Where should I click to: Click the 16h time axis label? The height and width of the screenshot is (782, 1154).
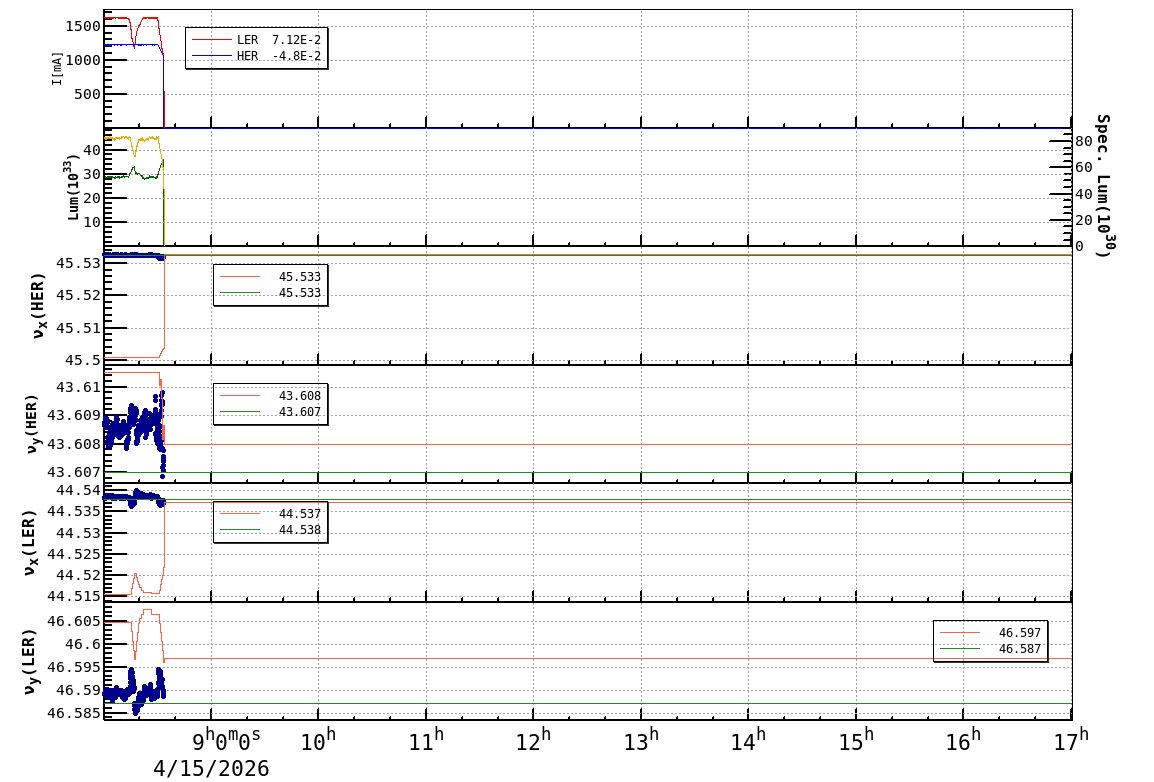(x=963, y=739)
